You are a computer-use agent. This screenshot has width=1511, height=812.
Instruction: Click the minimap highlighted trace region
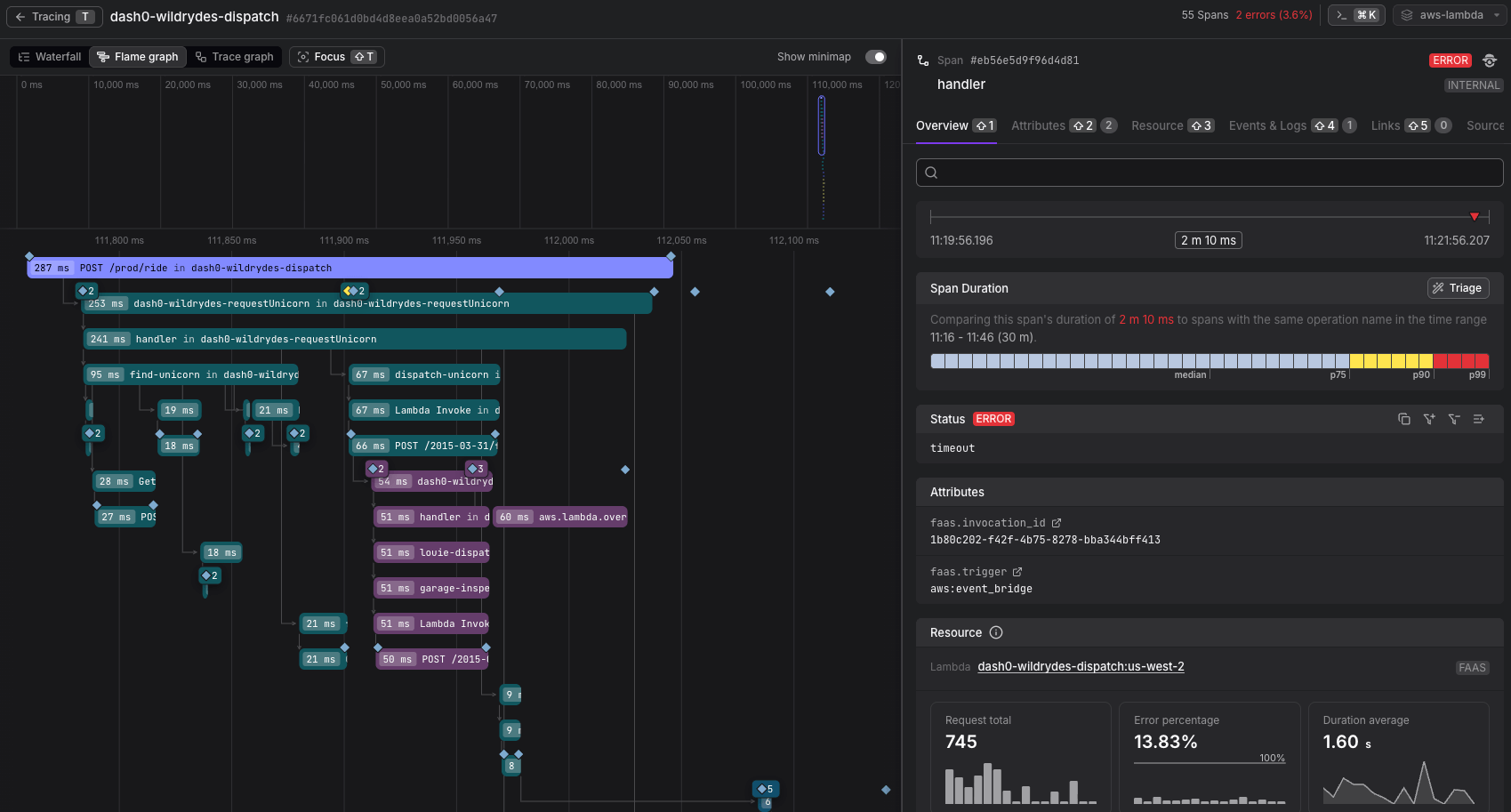822,125
